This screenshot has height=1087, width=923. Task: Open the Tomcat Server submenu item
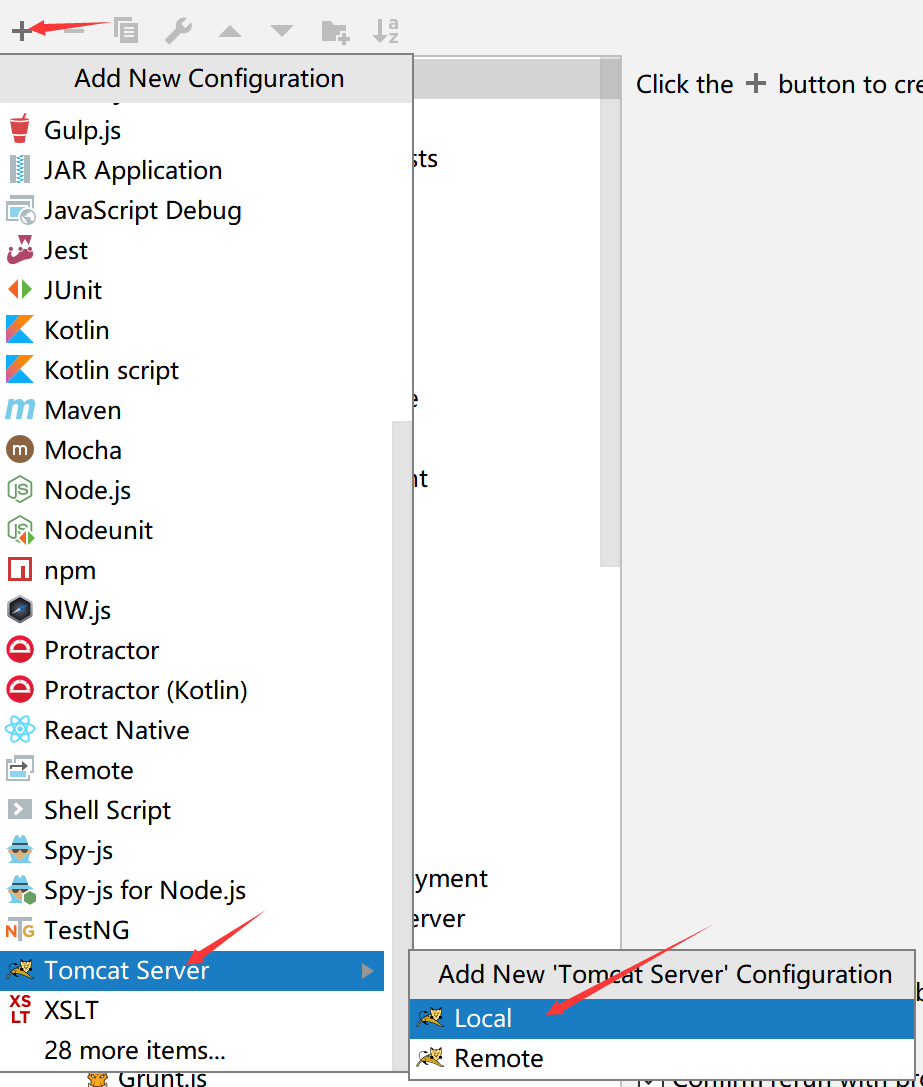(x=191, y=971)
